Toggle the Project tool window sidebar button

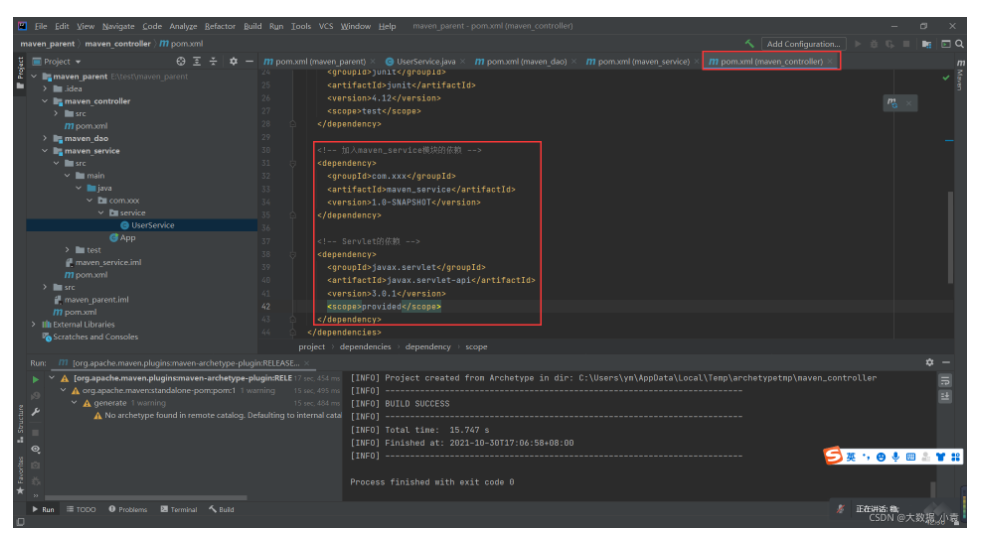click(20, 72)
